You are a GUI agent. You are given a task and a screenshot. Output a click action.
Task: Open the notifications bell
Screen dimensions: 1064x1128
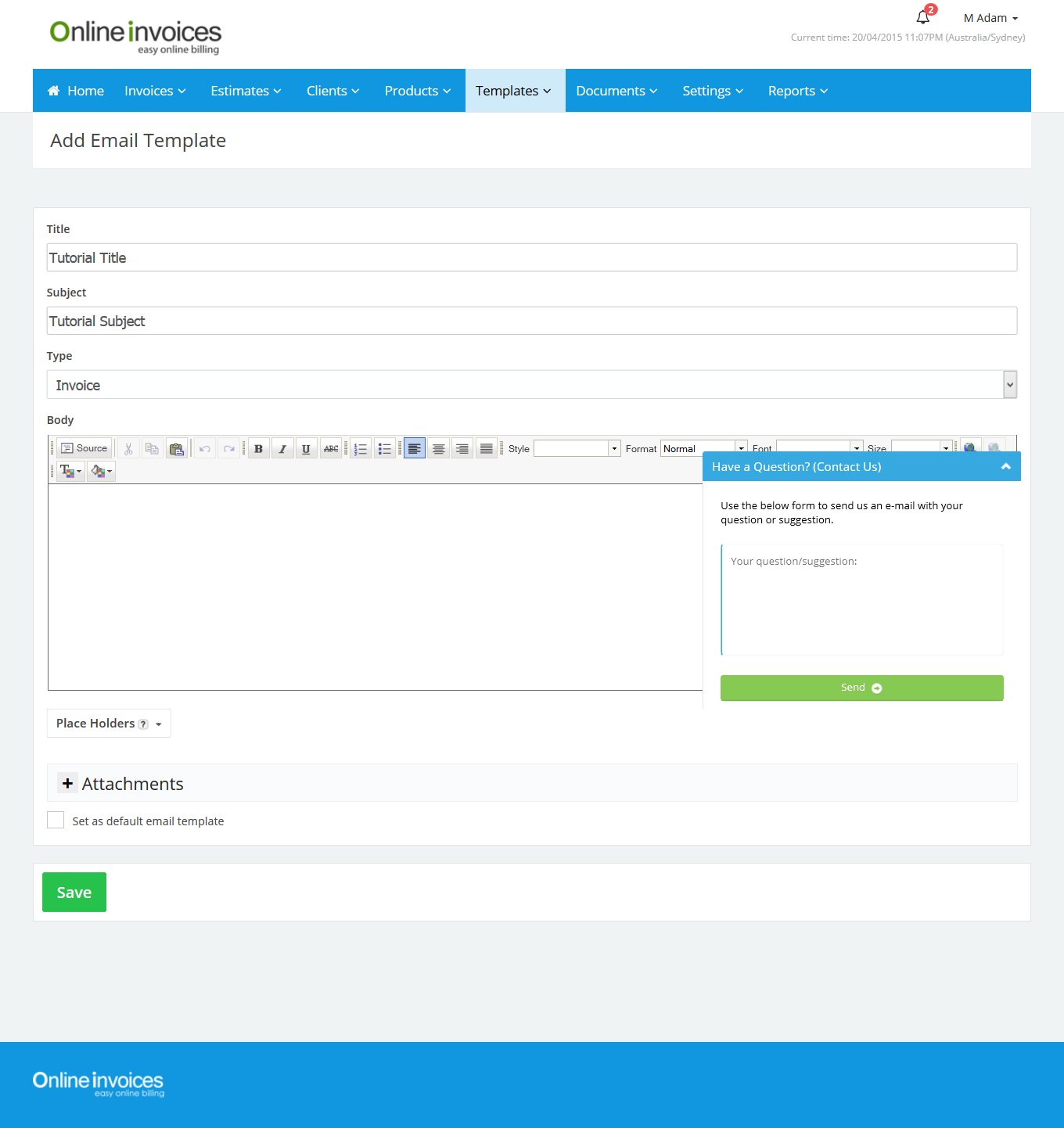pos(923,17)
